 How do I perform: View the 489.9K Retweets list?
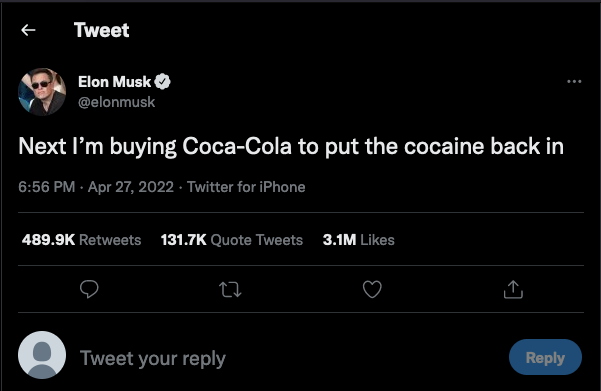(x=81, y=240)
